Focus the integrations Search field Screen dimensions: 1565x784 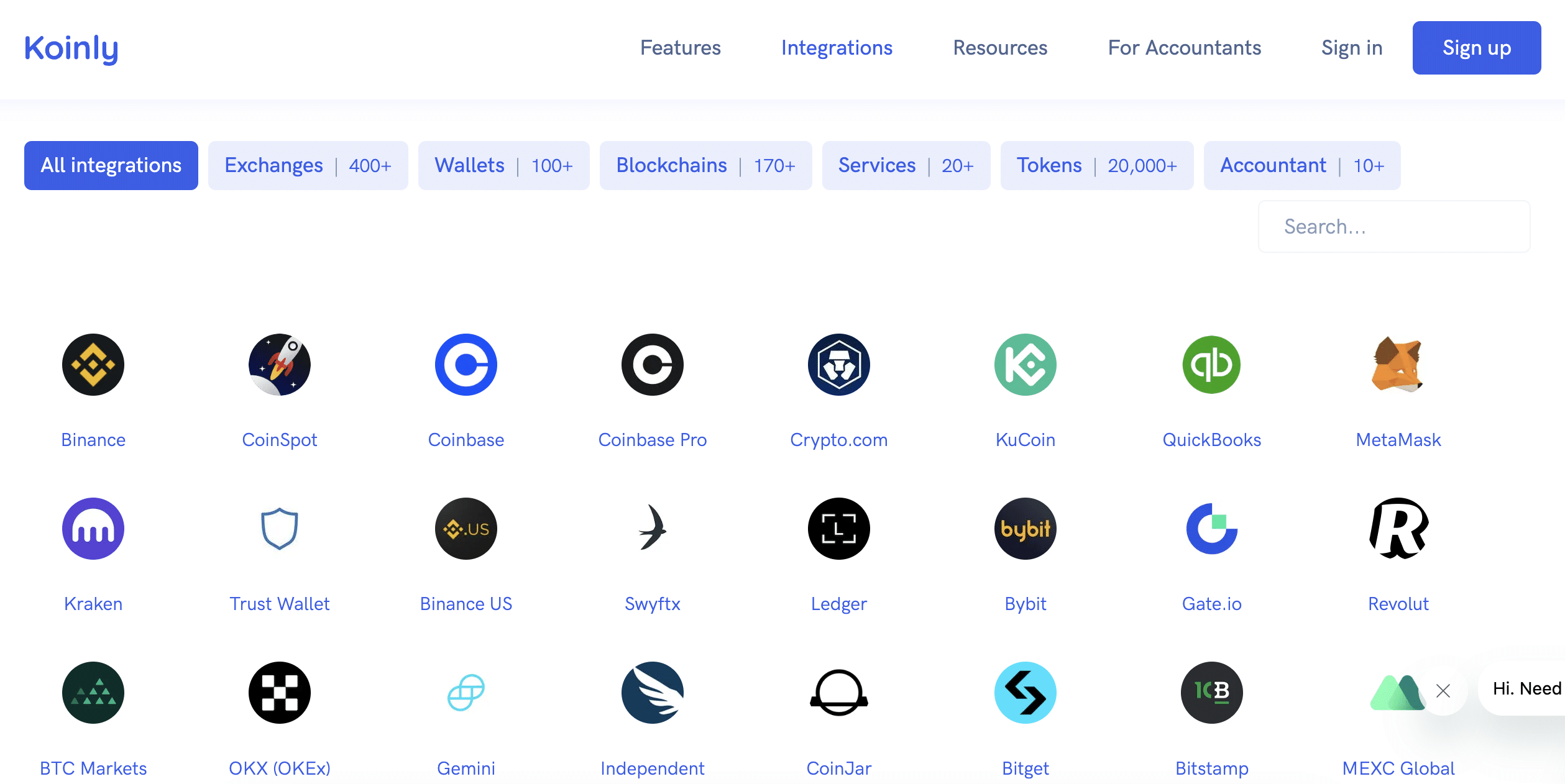coord(1394,227)
